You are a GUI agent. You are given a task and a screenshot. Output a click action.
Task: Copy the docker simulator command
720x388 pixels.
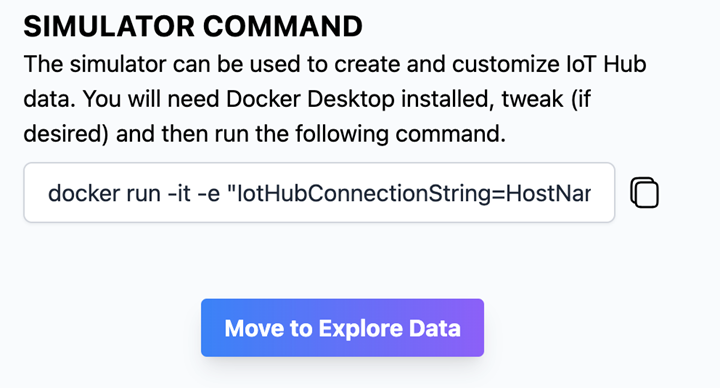click(644, 193)
